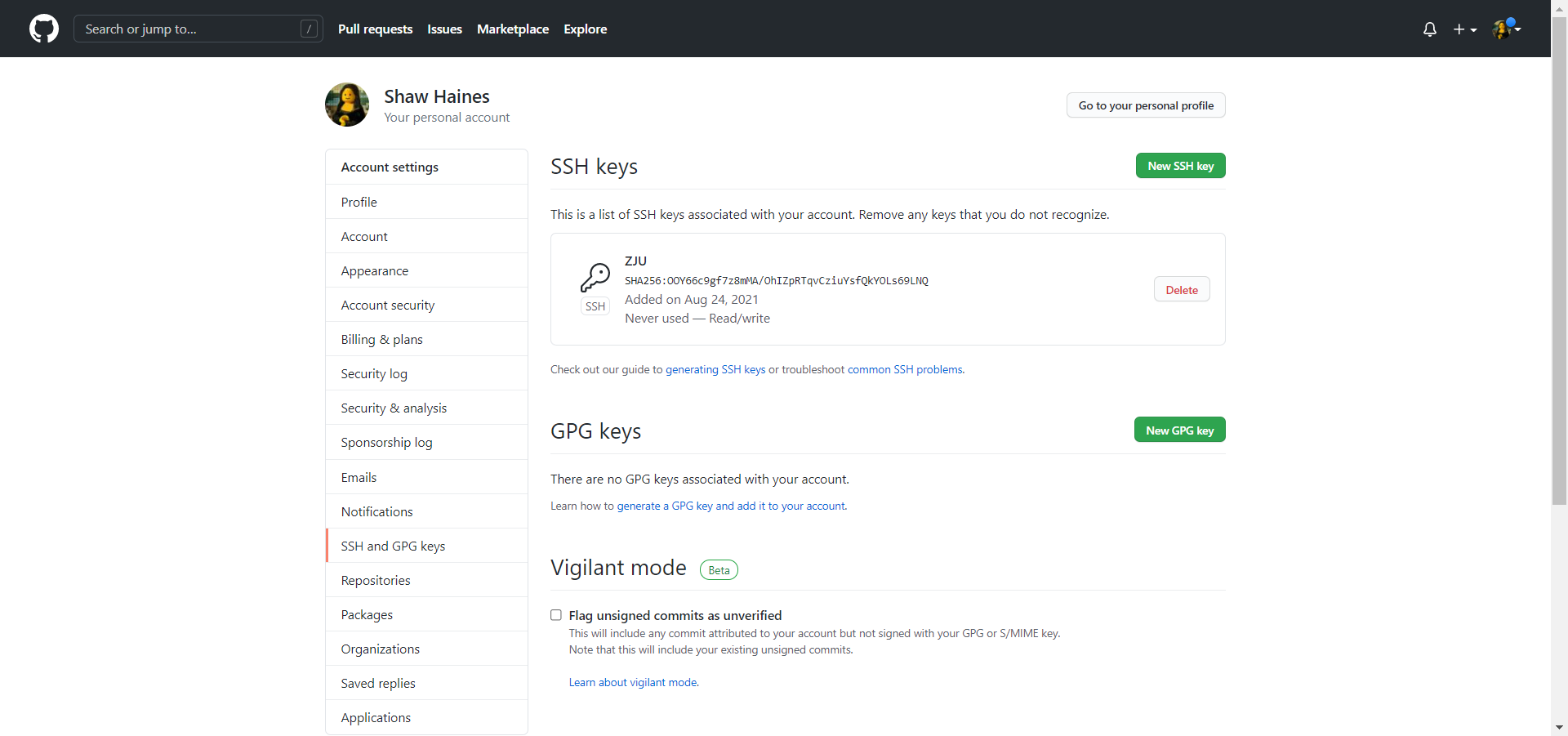
Task: Select Appearance in settings sidebar
Action: (x=427, y=270)
